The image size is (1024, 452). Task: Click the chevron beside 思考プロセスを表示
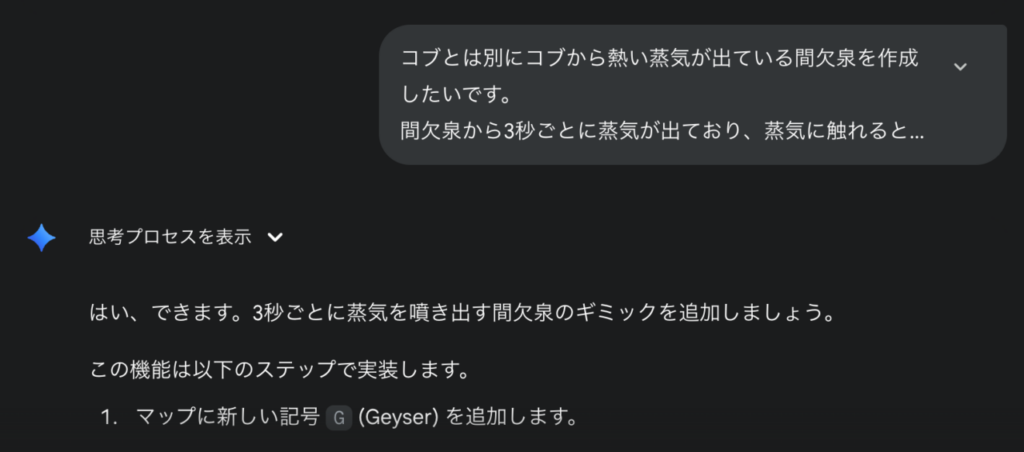tap(276, 237)
